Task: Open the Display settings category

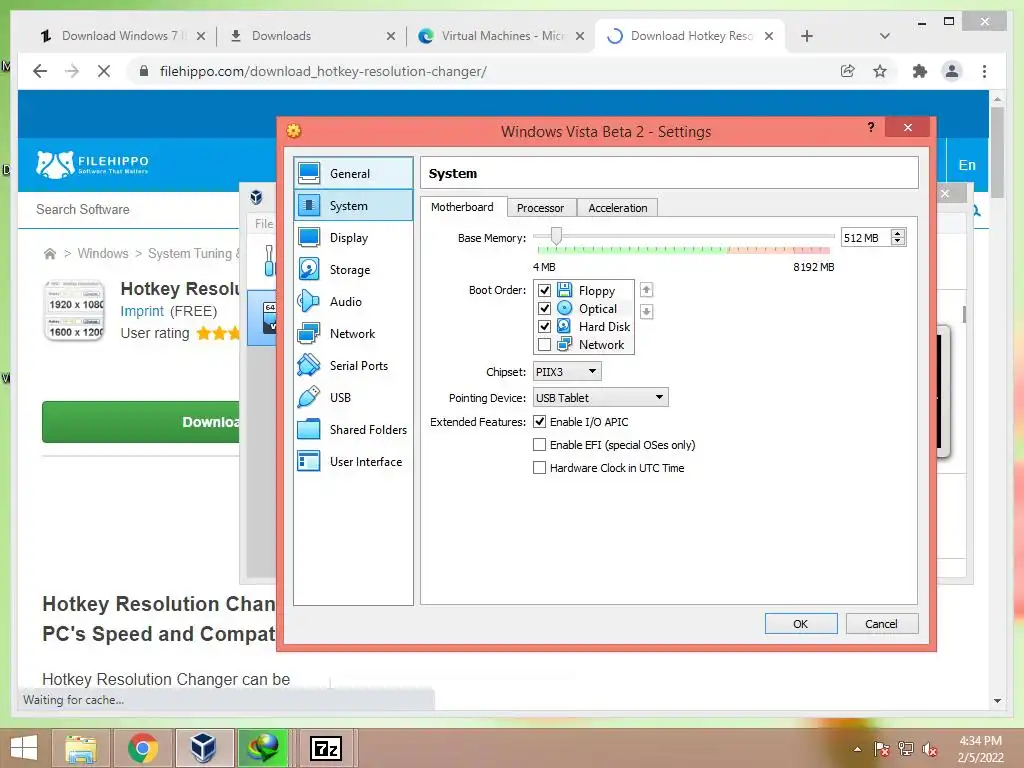Action: pyautogui.click(x=353, y=238)
